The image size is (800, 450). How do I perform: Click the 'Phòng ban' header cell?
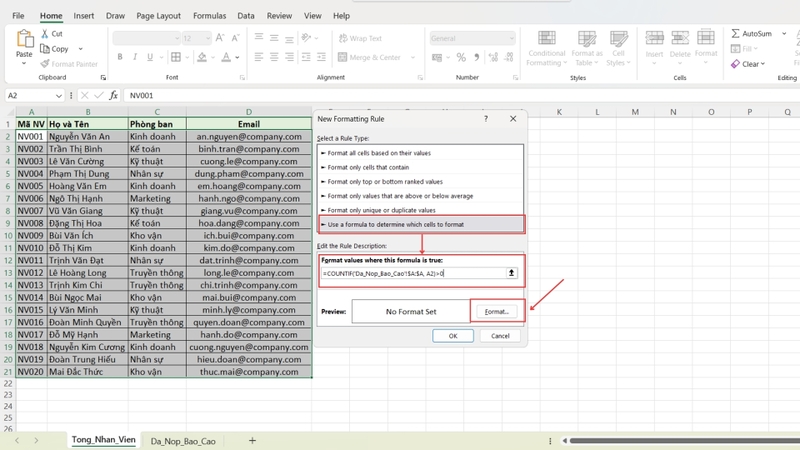(157, 124)
